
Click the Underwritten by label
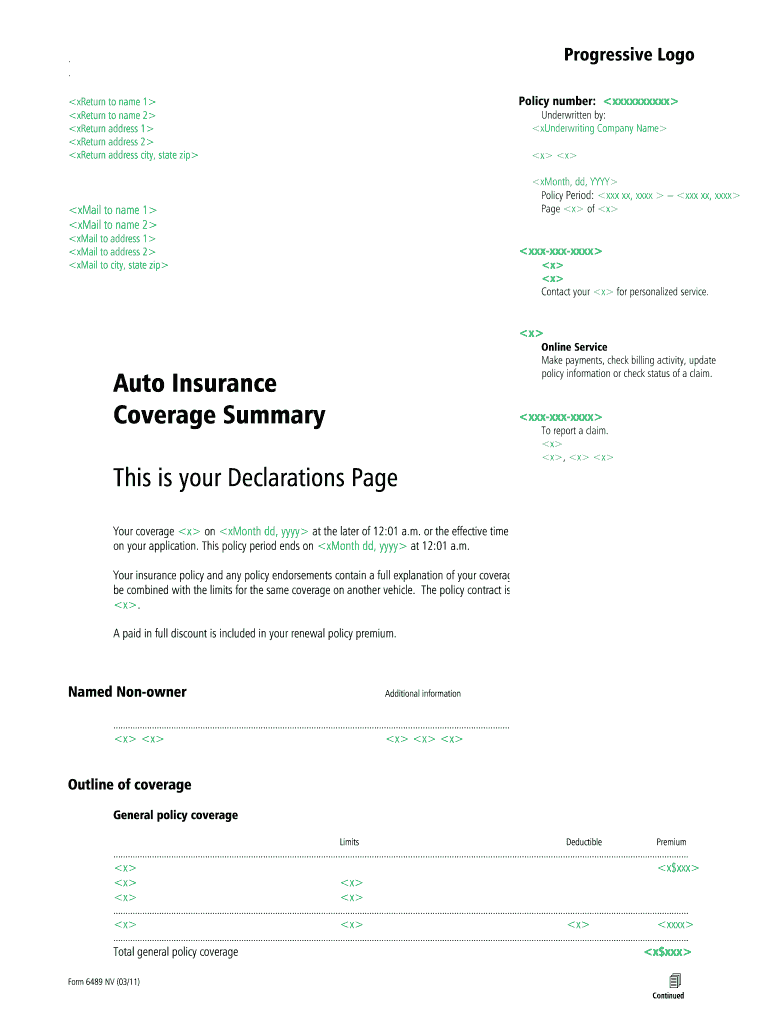573,115
